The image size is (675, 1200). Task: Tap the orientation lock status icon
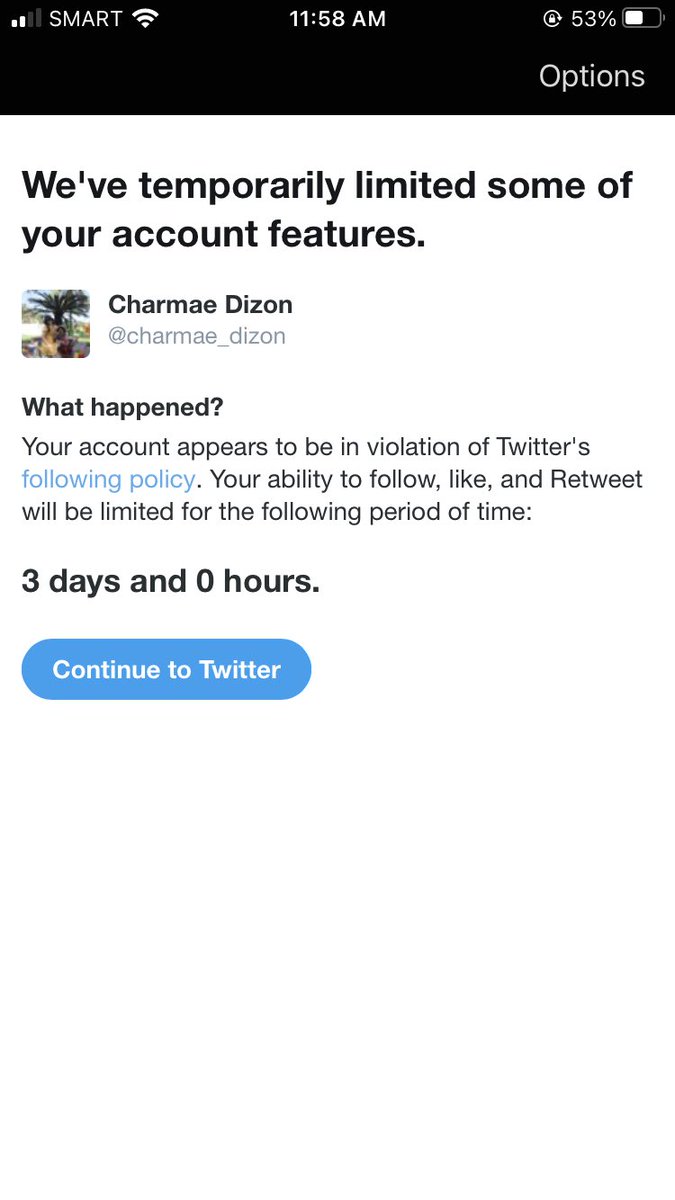coord(551,19)
